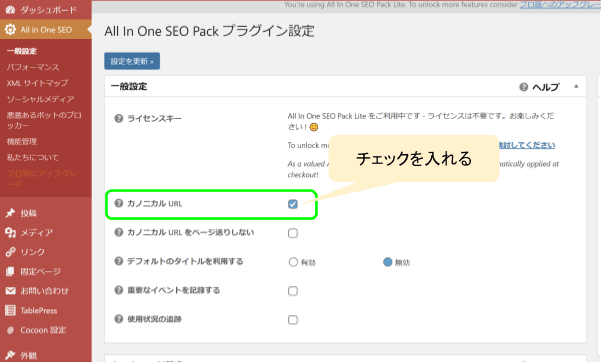601x362 pixels.
Task: Enable 使用状況の追跡 checkbox
Action: pos(293,320)
